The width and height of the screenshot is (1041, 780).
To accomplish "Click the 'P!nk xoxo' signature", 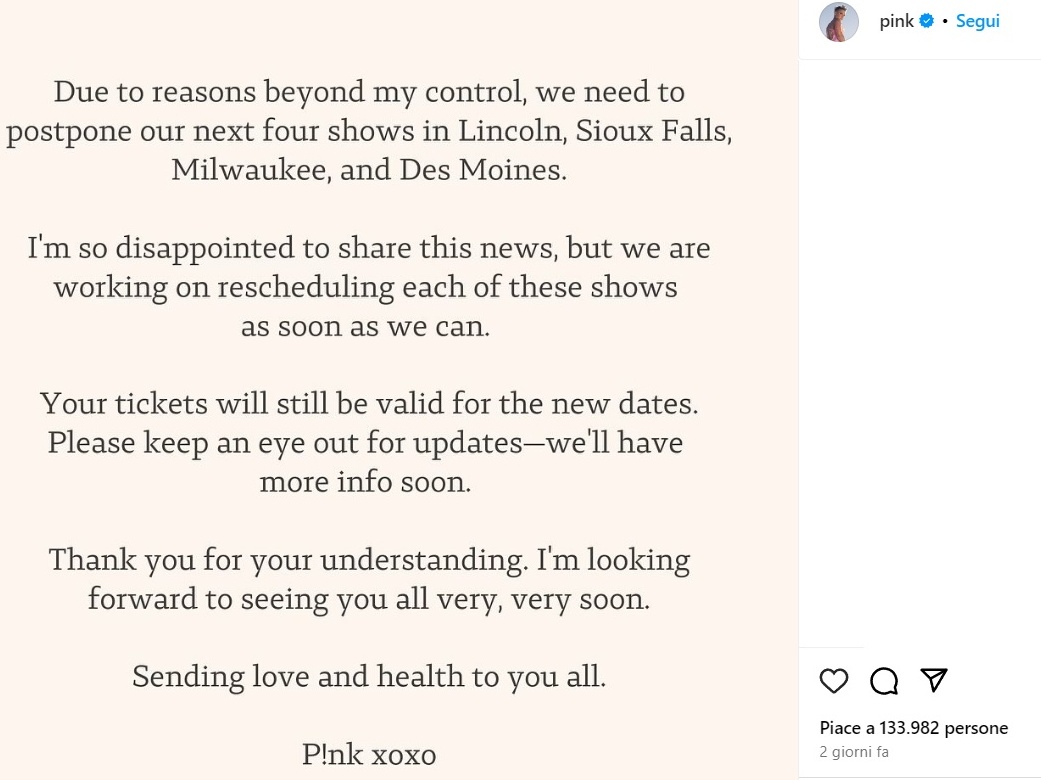I will click(x=369, y=754).
